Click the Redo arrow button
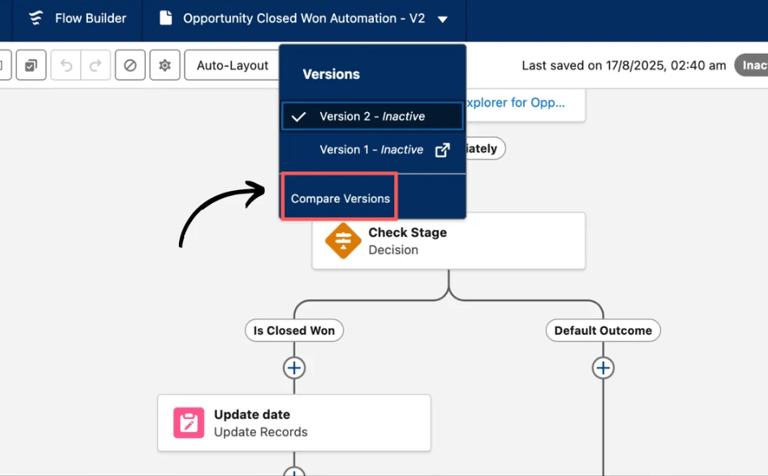This screenshot has height=476, width=768. pos(96,66)
